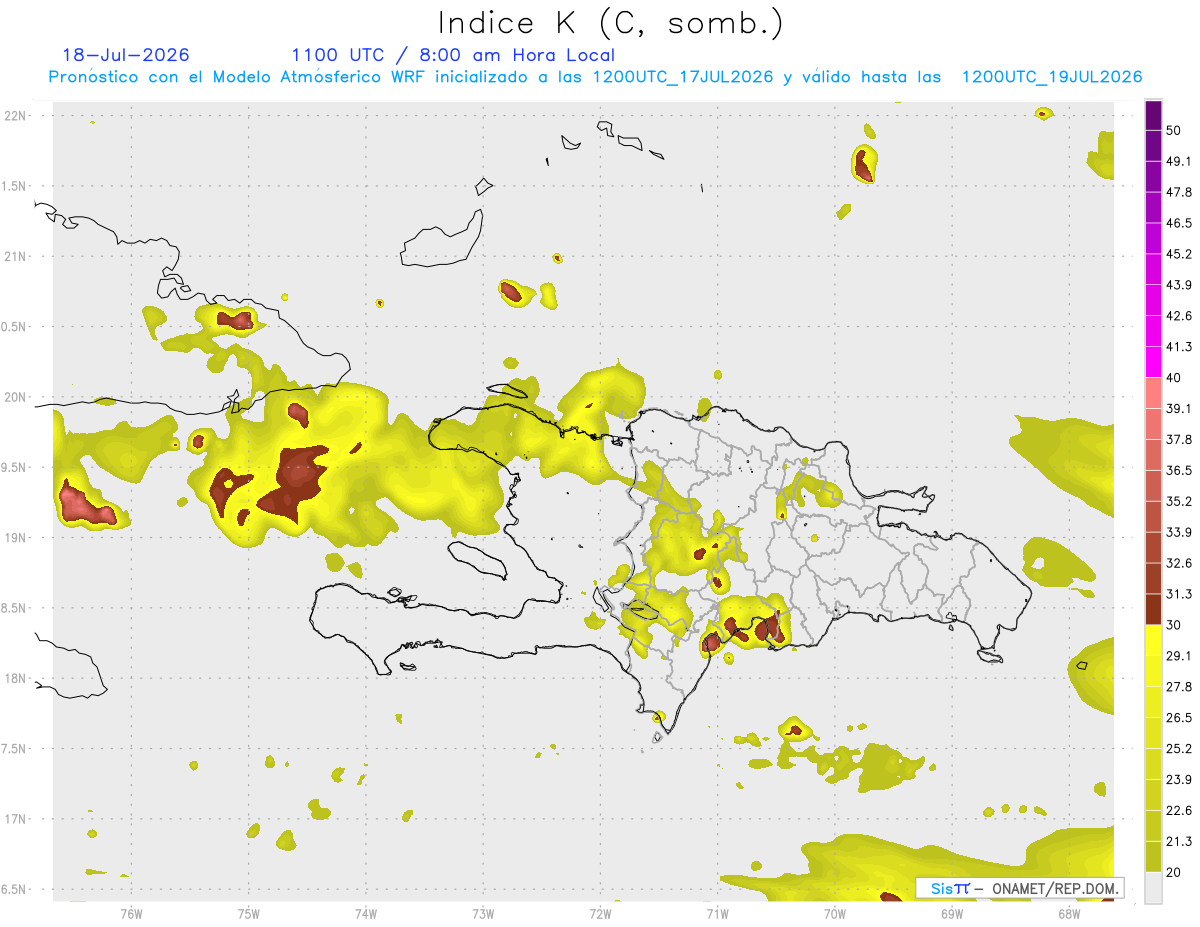Pick the bright yellow swatch between 29.1 and 30
This screenshot has height=927, width=1200.
click(x=1153, y=640)
